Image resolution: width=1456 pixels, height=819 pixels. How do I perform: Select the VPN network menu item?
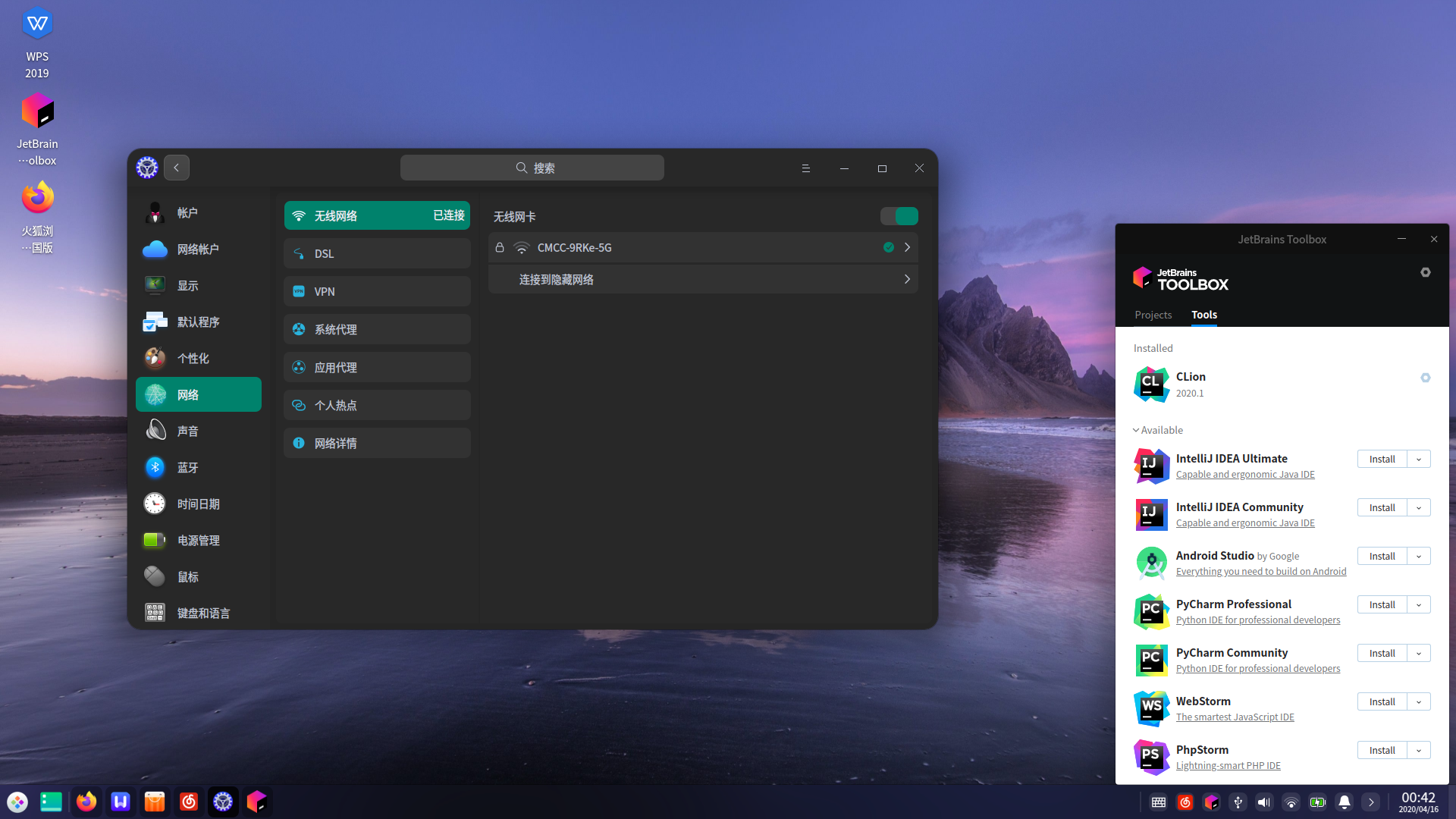(377, 291)
